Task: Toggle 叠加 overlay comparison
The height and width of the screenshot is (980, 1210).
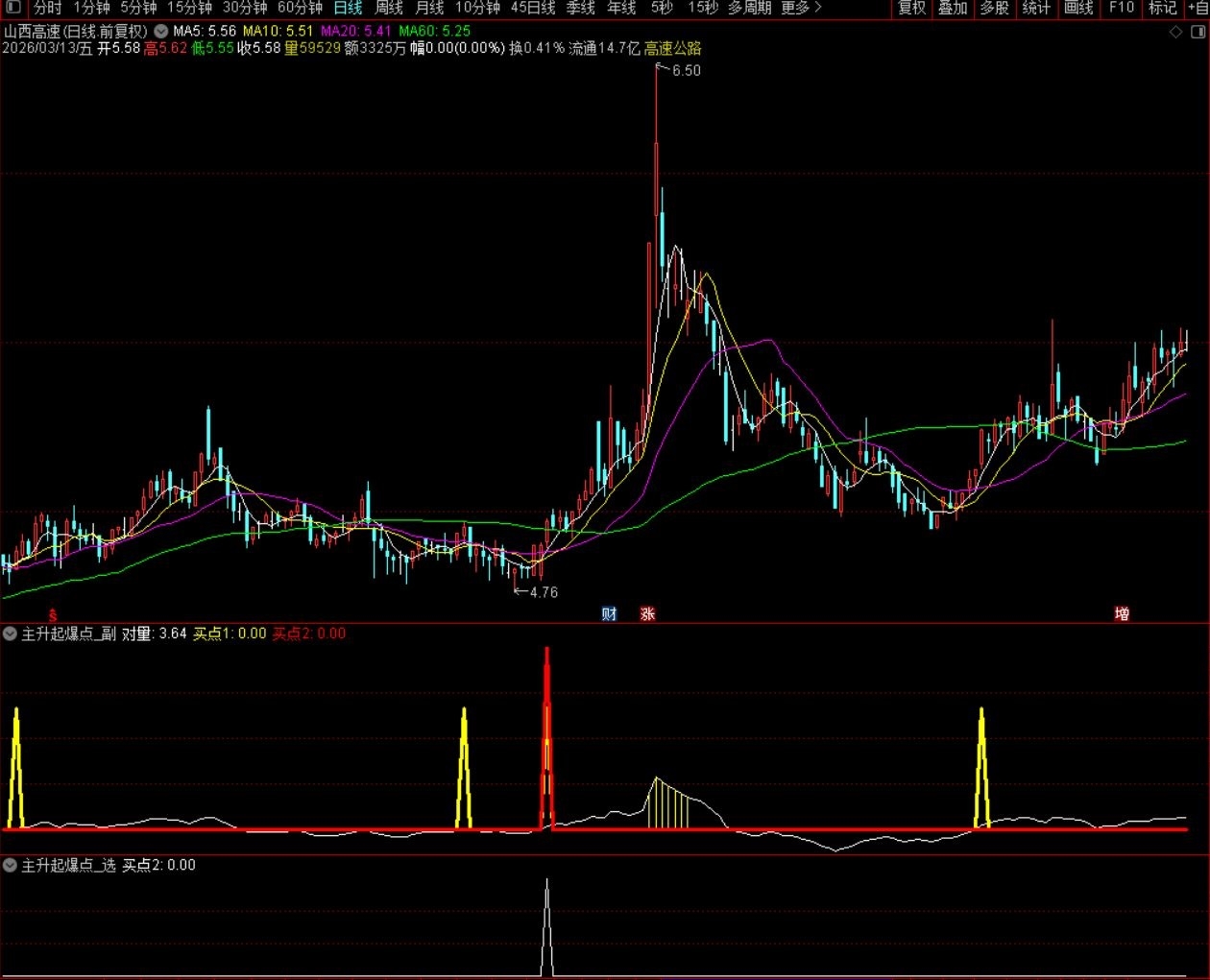Action: click(953, 8)
